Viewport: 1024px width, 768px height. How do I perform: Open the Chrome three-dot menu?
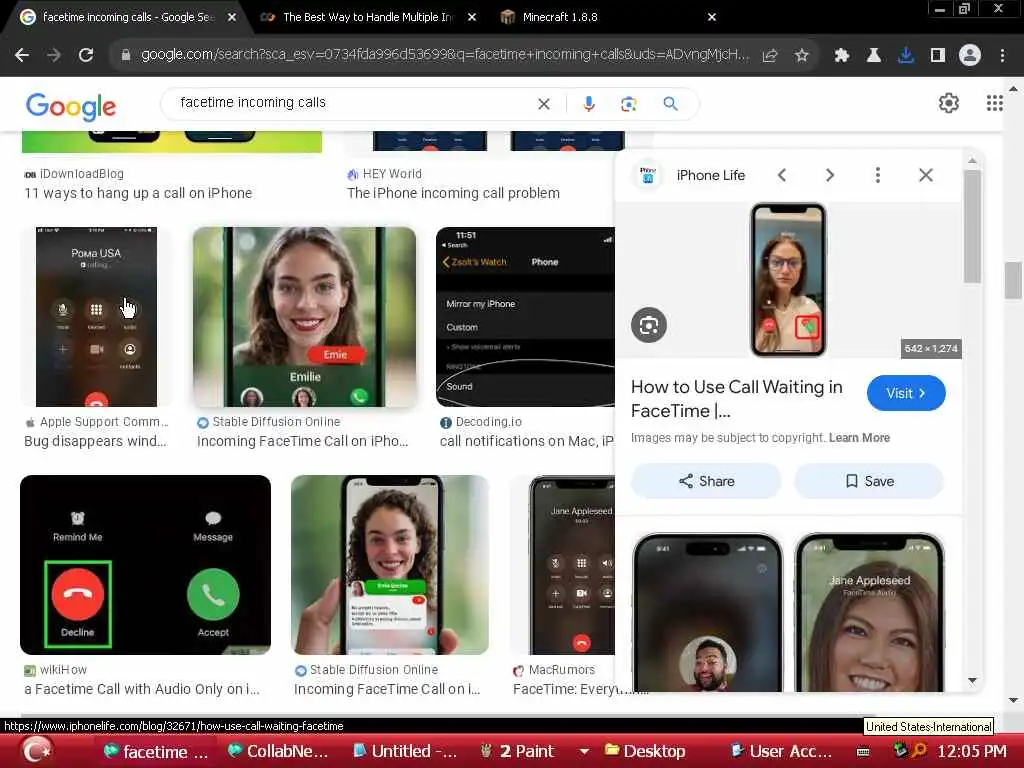tap(1002, 56)
